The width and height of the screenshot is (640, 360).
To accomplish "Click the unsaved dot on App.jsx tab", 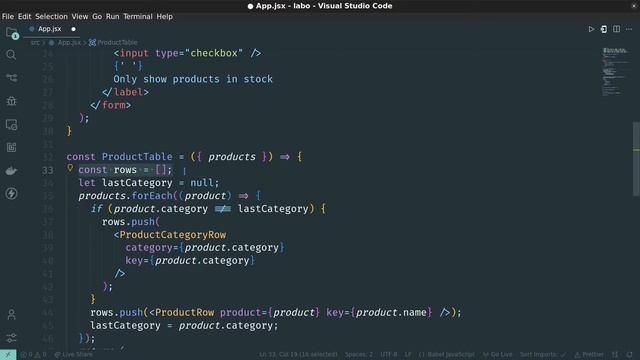I will click(73, 29).
